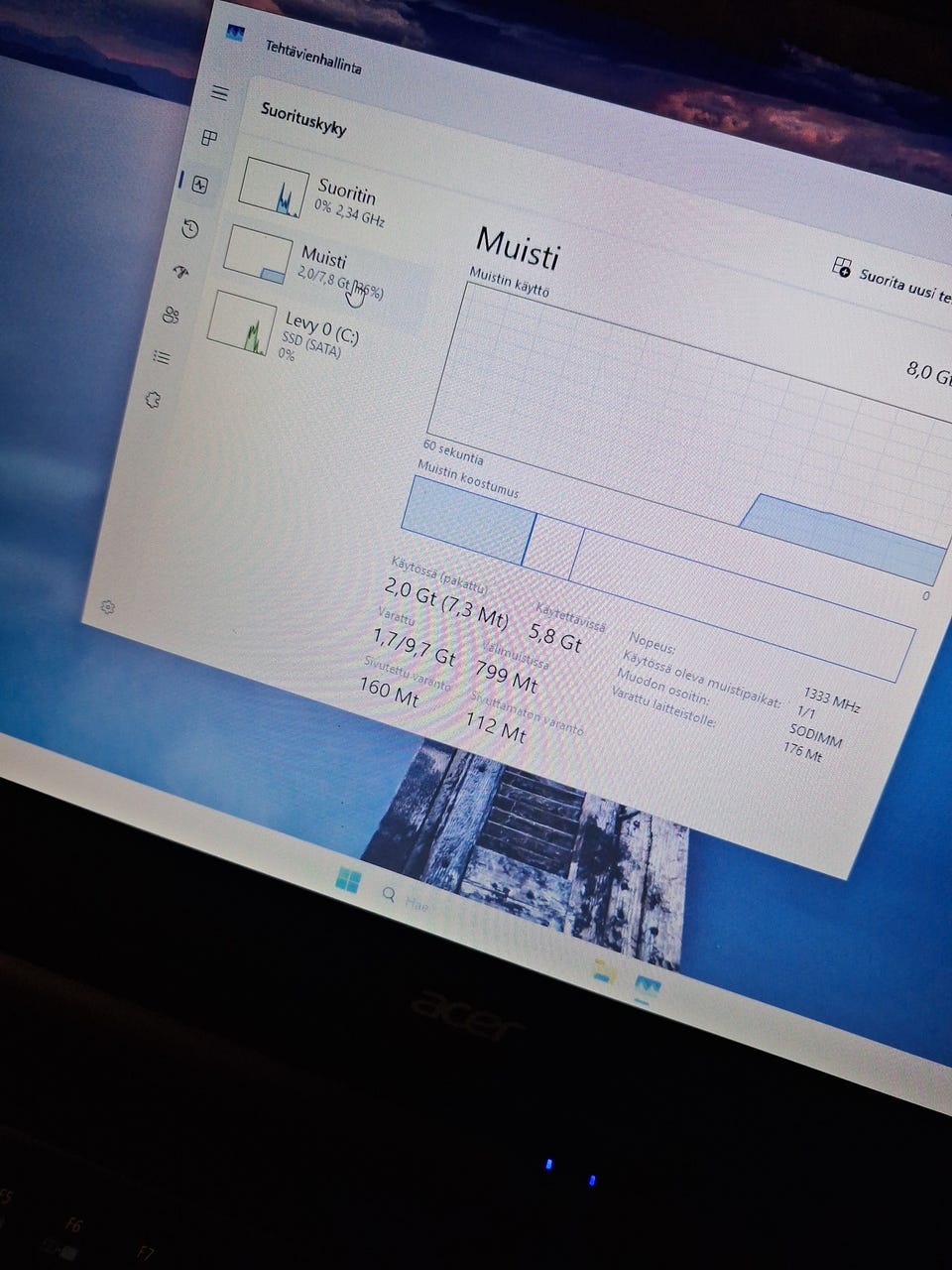Click the Muodon osoitin: label
Viewport: 952px width, 1270px height.
(x=662, y=687)
